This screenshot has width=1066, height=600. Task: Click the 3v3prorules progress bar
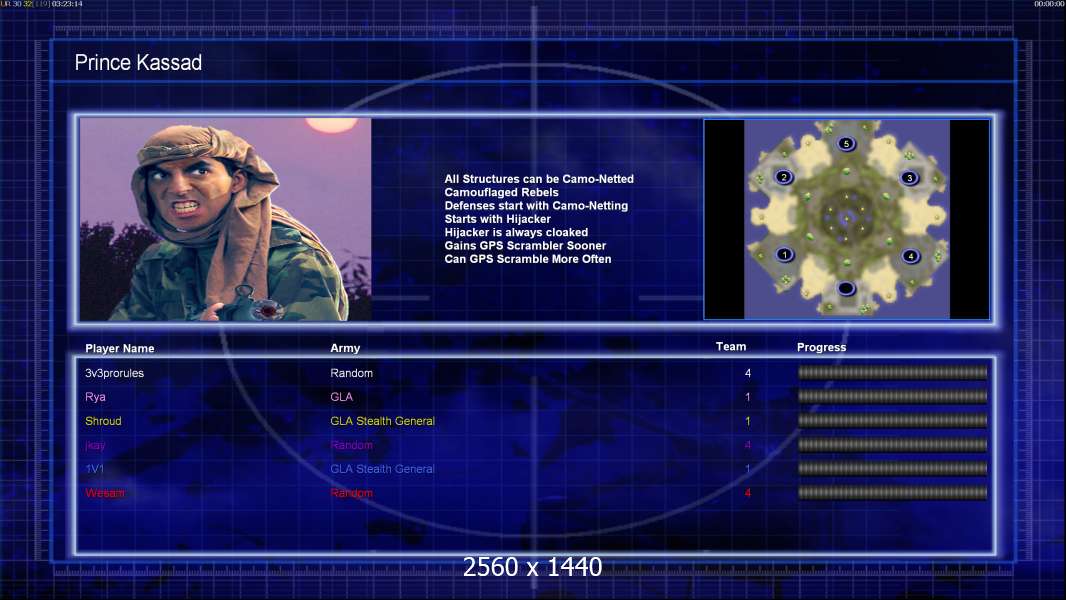coord(893,372)
